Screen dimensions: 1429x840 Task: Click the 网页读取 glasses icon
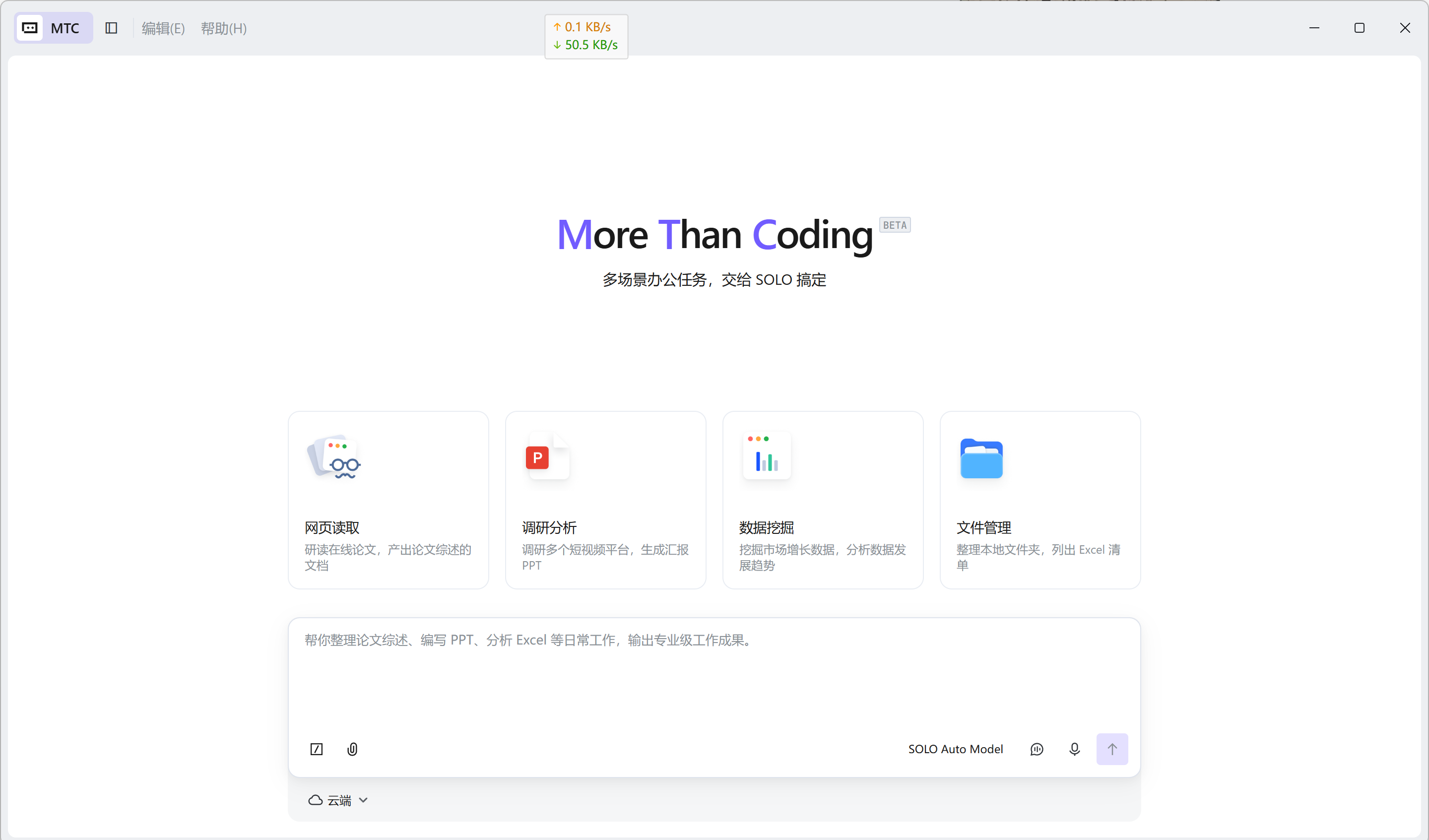(x=334, y=457)
